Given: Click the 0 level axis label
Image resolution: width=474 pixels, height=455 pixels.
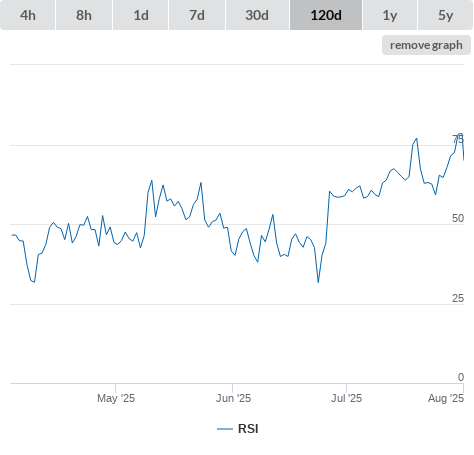Looking at the screenshot, I should click(461, 377).
